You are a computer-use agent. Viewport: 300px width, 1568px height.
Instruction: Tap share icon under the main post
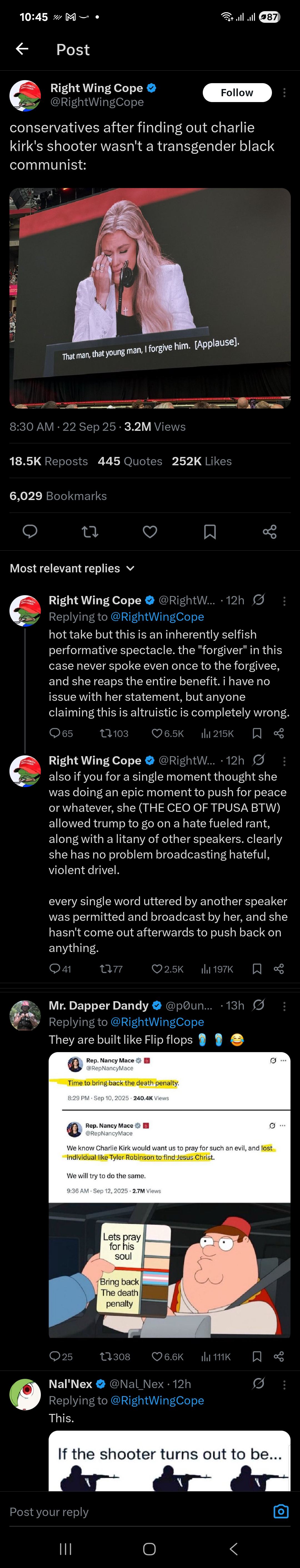pyautogui.click(x=269, y=531)
